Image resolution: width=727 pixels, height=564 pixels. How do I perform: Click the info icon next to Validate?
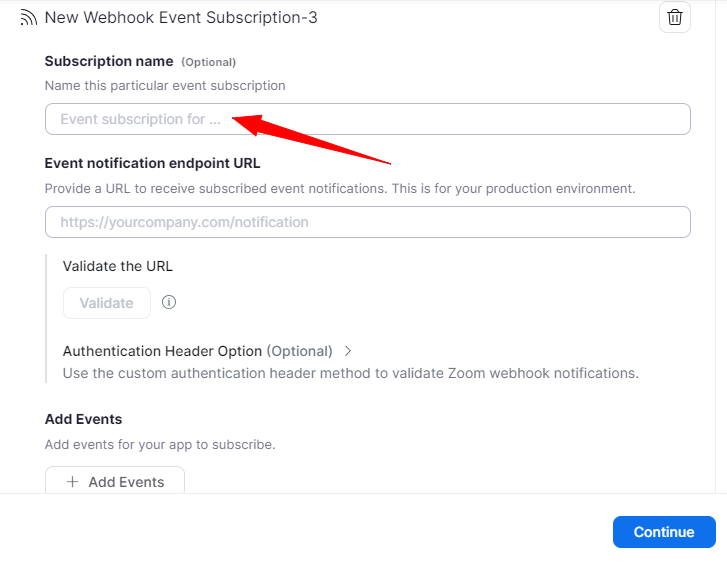(x=169, y=302)
